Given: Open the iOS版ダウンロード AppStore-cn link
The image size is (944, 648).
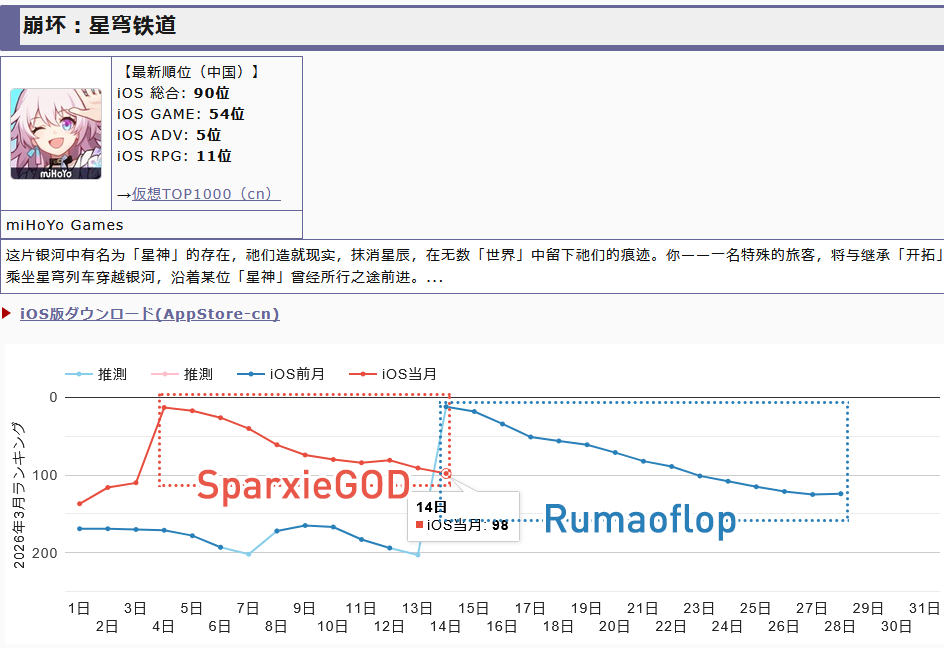Looking at the screenshot, I should point(149,314).
